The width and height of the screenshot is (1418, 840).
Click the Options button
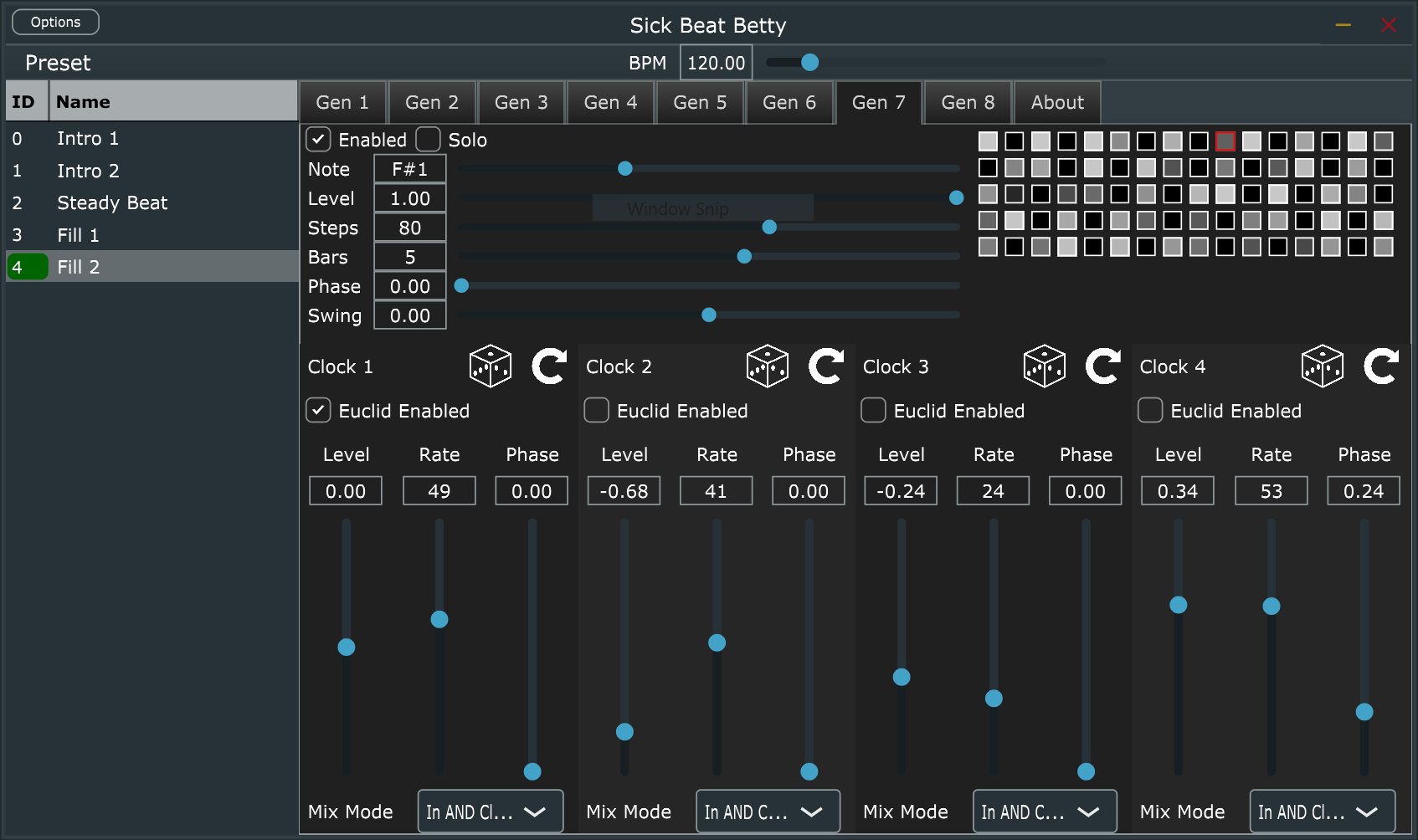click(56, 22)
